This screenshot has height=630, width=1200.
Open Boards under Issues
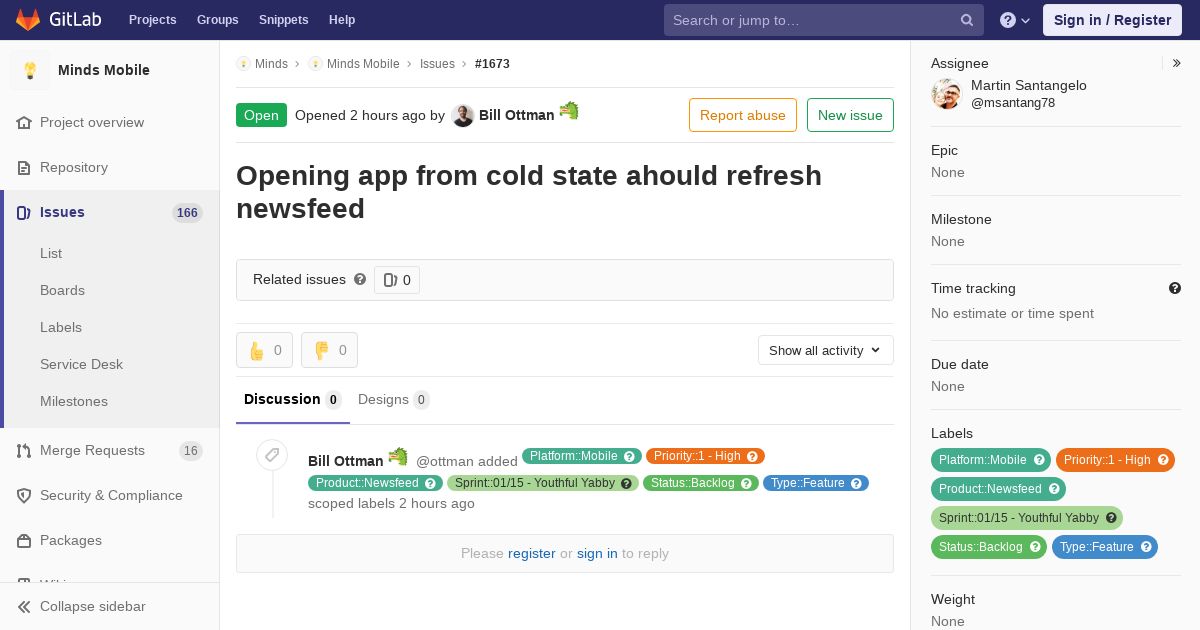pos(62,290)
